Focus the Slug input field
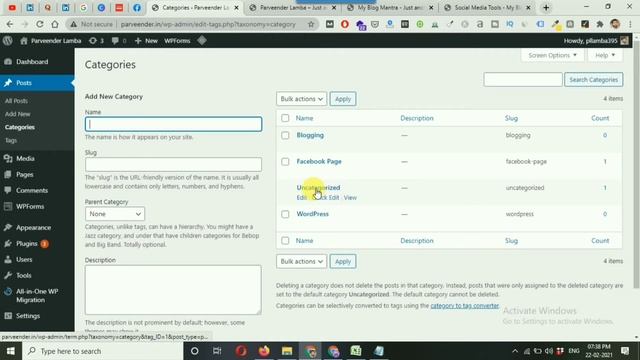 173,164
